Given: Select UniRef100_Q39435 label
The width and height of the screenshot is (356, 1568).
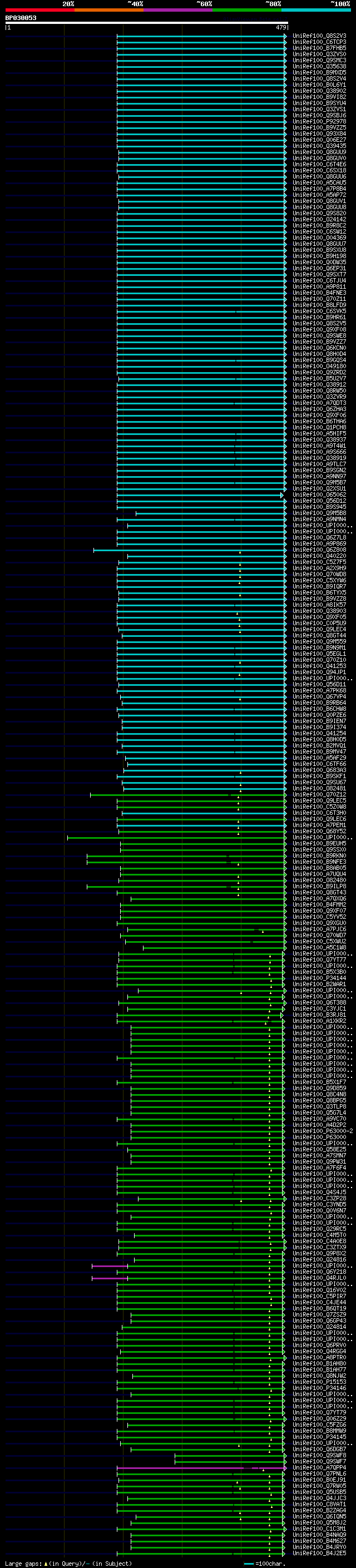Looking at the screenshot, I should (319, 146).
